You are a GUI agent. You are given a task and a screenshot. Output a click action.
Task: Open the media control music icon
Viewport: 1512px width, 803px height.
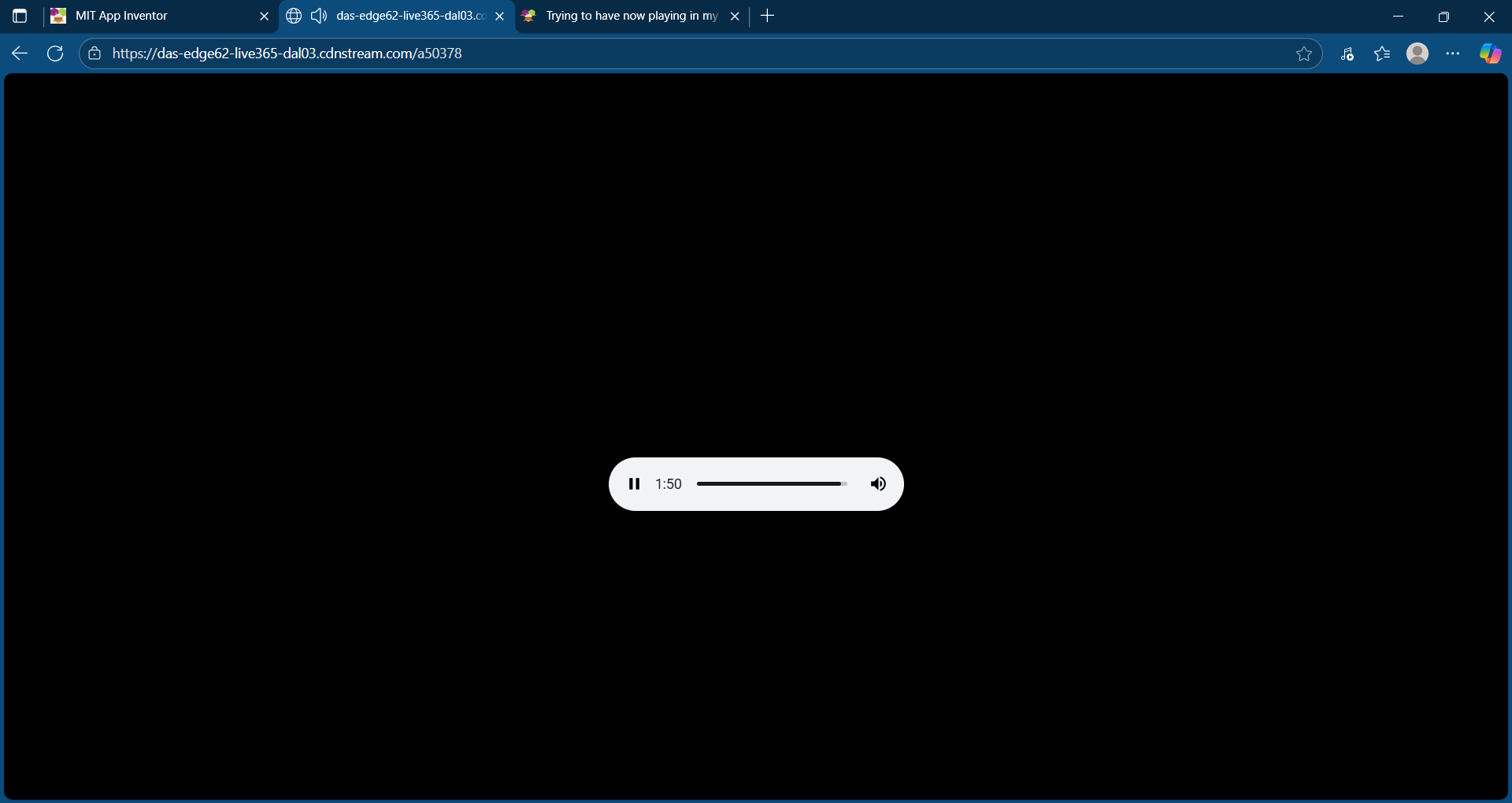pos(1347,54)
